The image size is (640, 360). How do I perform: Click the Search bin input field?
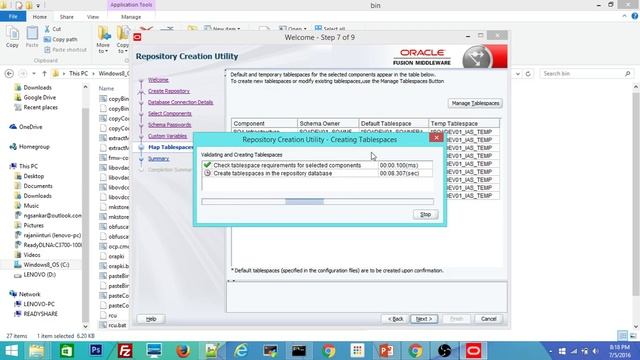[586, 73]
